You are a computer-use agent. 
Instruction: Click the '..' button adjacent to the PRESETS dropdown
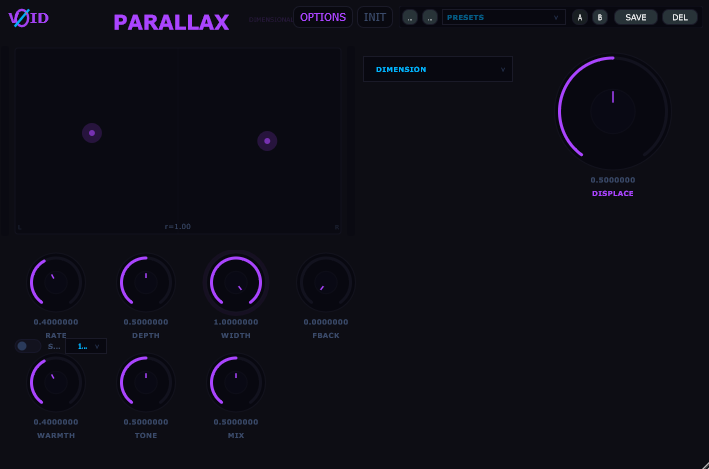tap(430, 18)
